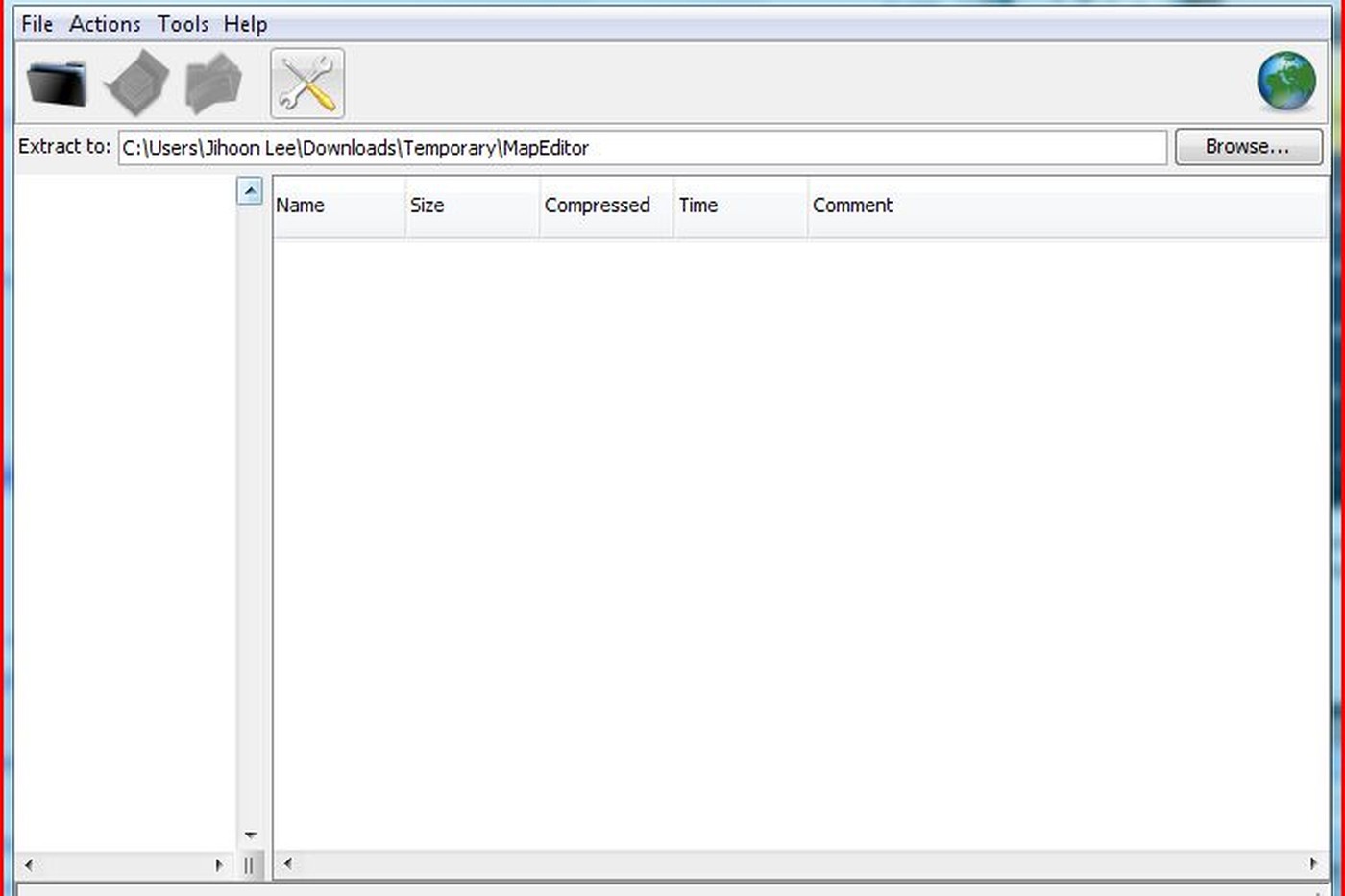The image size is (1345, 896).
Task: Click tree panel scroll down arrow
Action: pos(250,835)
